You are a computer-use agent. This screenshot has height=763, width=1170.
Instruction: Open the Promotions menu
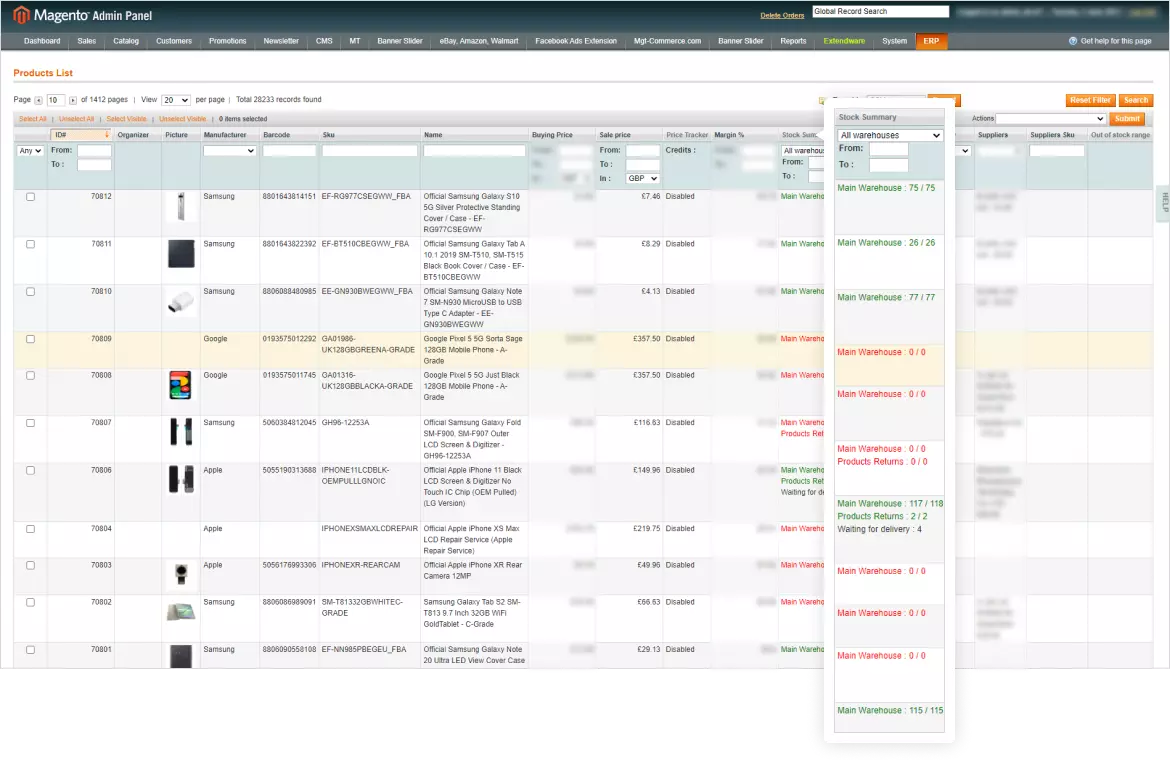228,41
